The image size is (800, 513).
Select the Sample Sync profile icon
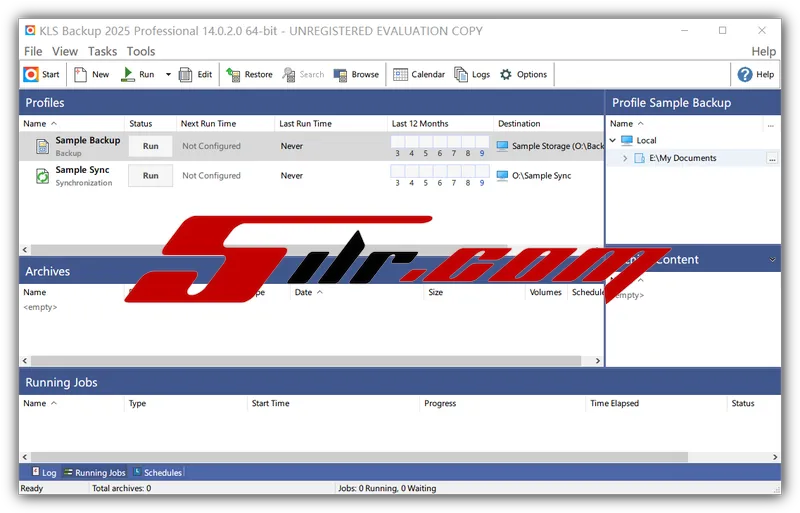pyautogui.click(x=42, y=176)
